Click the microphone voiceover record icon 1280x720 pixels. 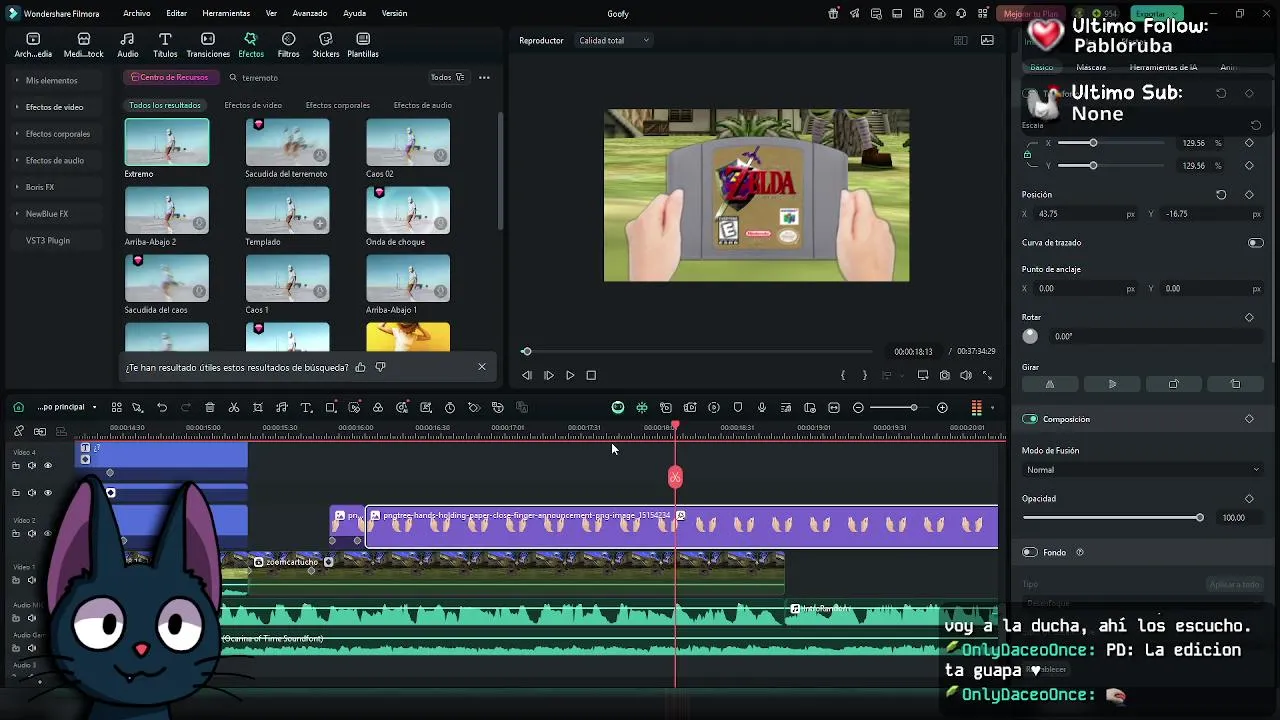[762, 408]
